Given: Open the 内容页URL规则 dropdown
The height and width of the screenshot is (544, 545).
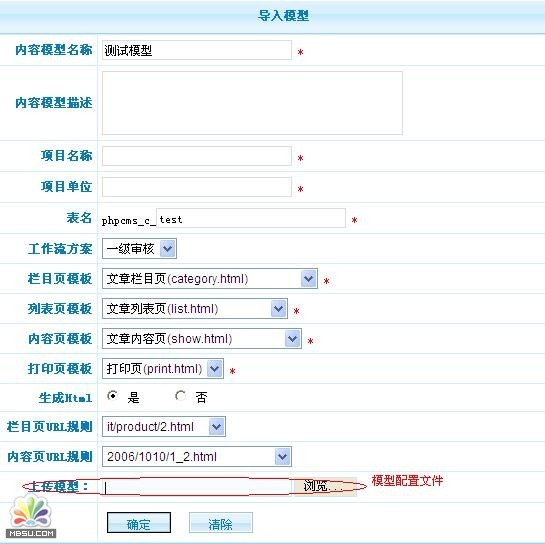Looking at the screenshot, I should click(197, 456).
